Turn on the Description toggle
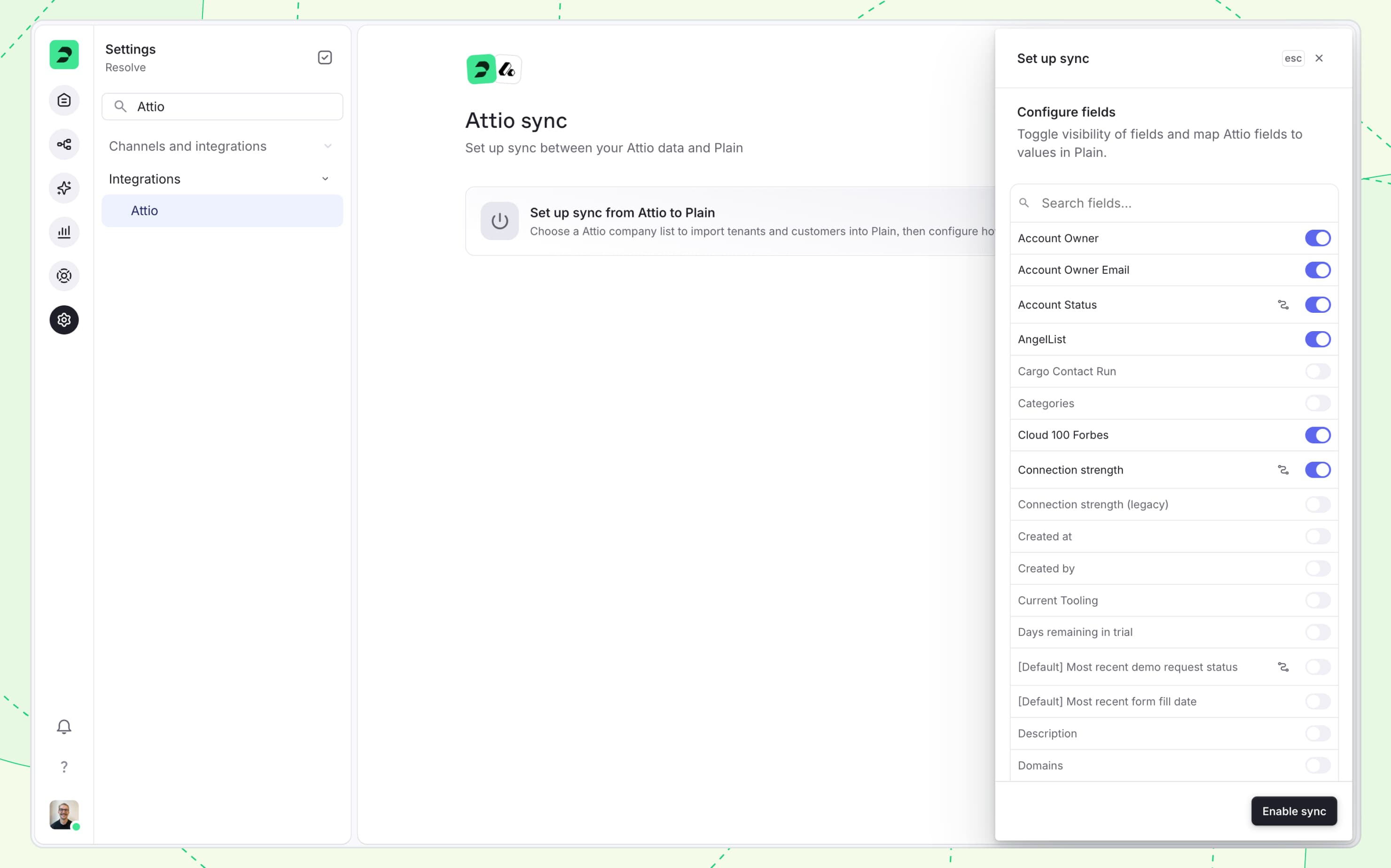The height and width of the screenshot is (868, 1391). click(x=1318, y=734)
